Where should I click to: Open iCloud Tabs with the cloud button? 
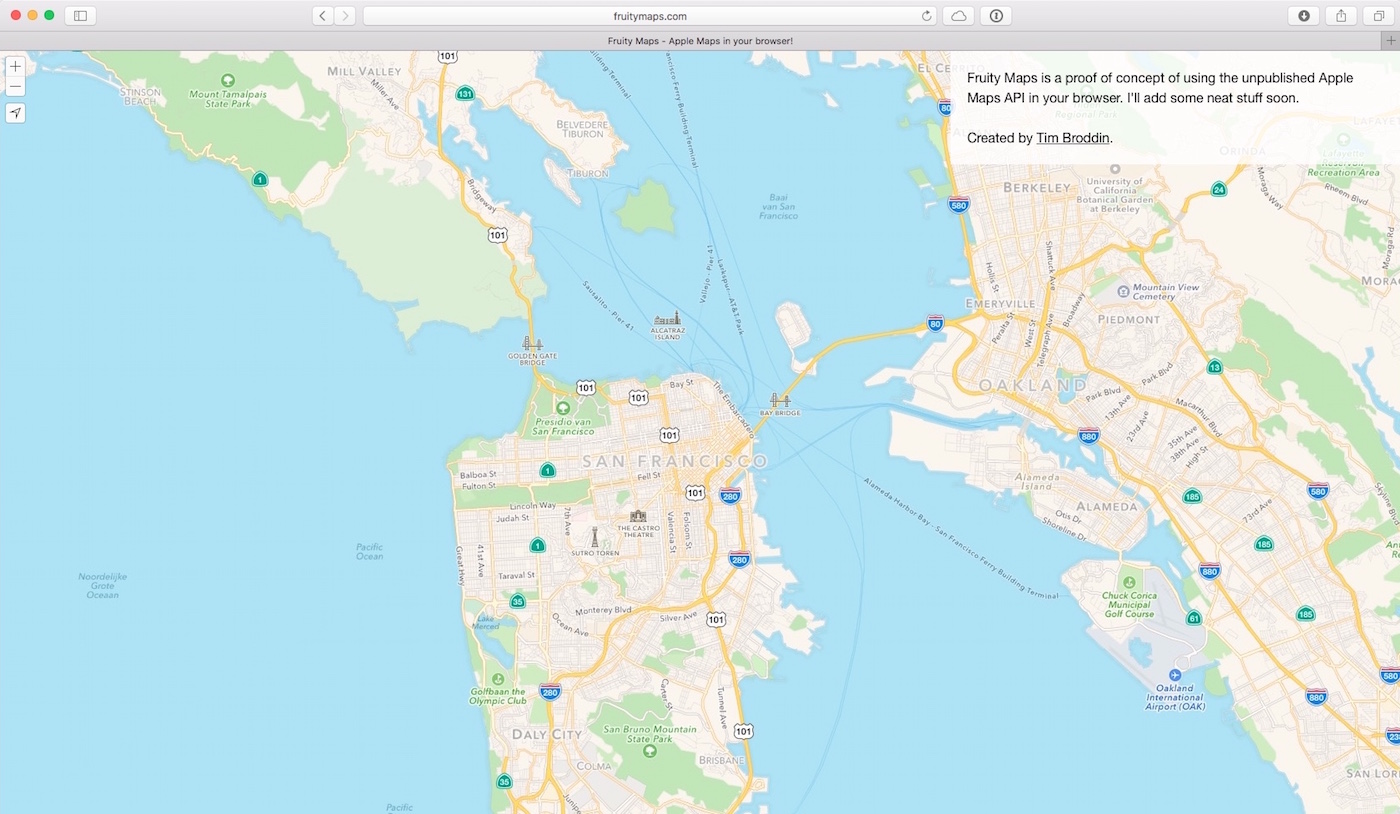959,15
